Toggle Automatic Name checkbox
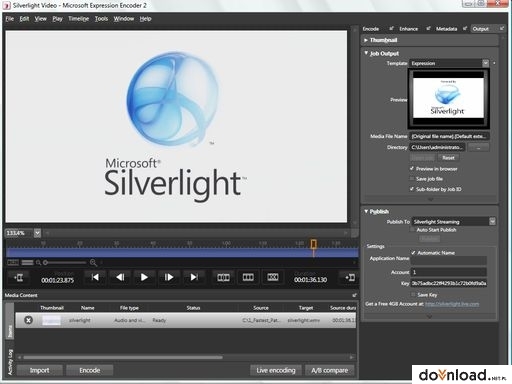This screenshot has height=384, width=512. pyautogui.click(x=413, y=253)
